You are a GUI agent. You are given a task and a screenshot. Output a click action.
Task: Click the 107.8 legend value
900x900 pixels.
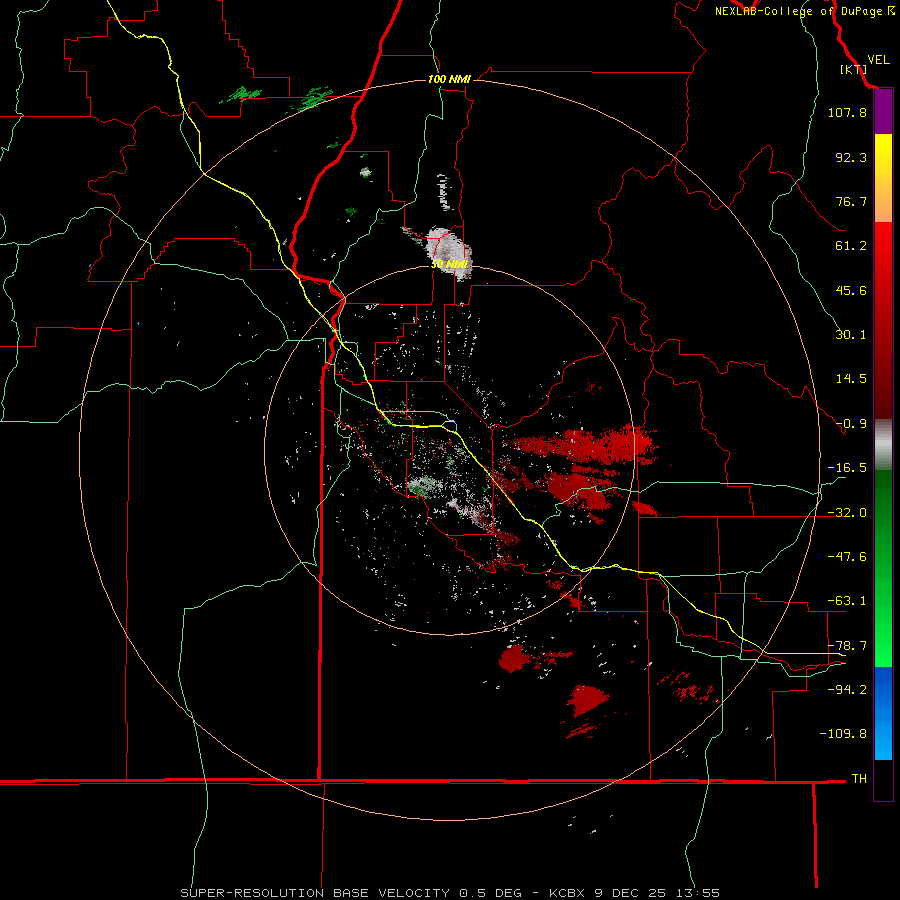tap(847, 112)
